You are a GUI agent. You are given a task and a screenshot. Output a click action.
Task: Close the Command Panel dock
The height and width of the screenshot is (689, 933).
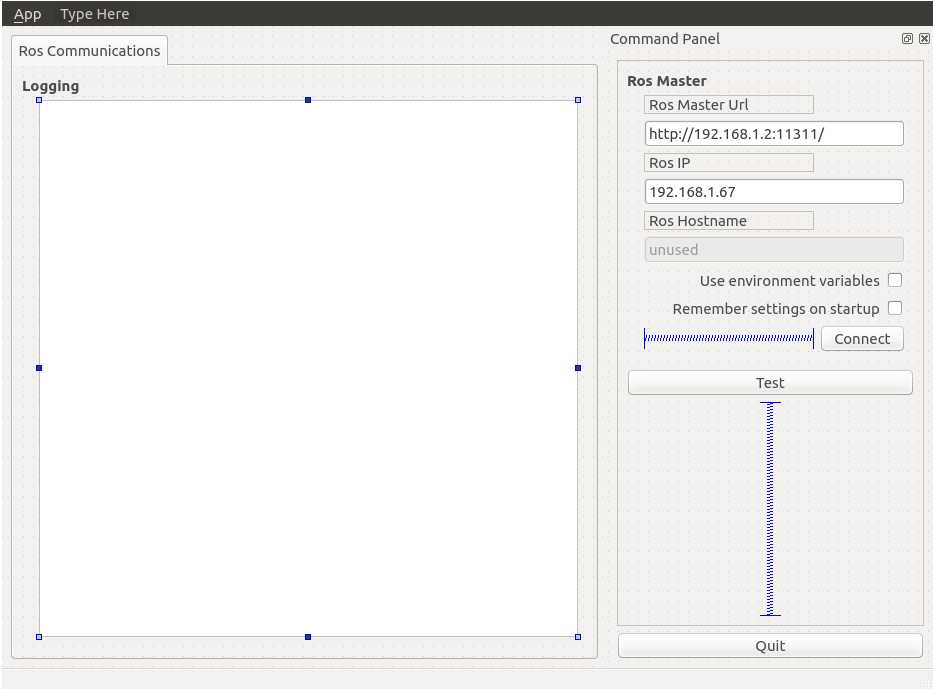pos(924,39)
